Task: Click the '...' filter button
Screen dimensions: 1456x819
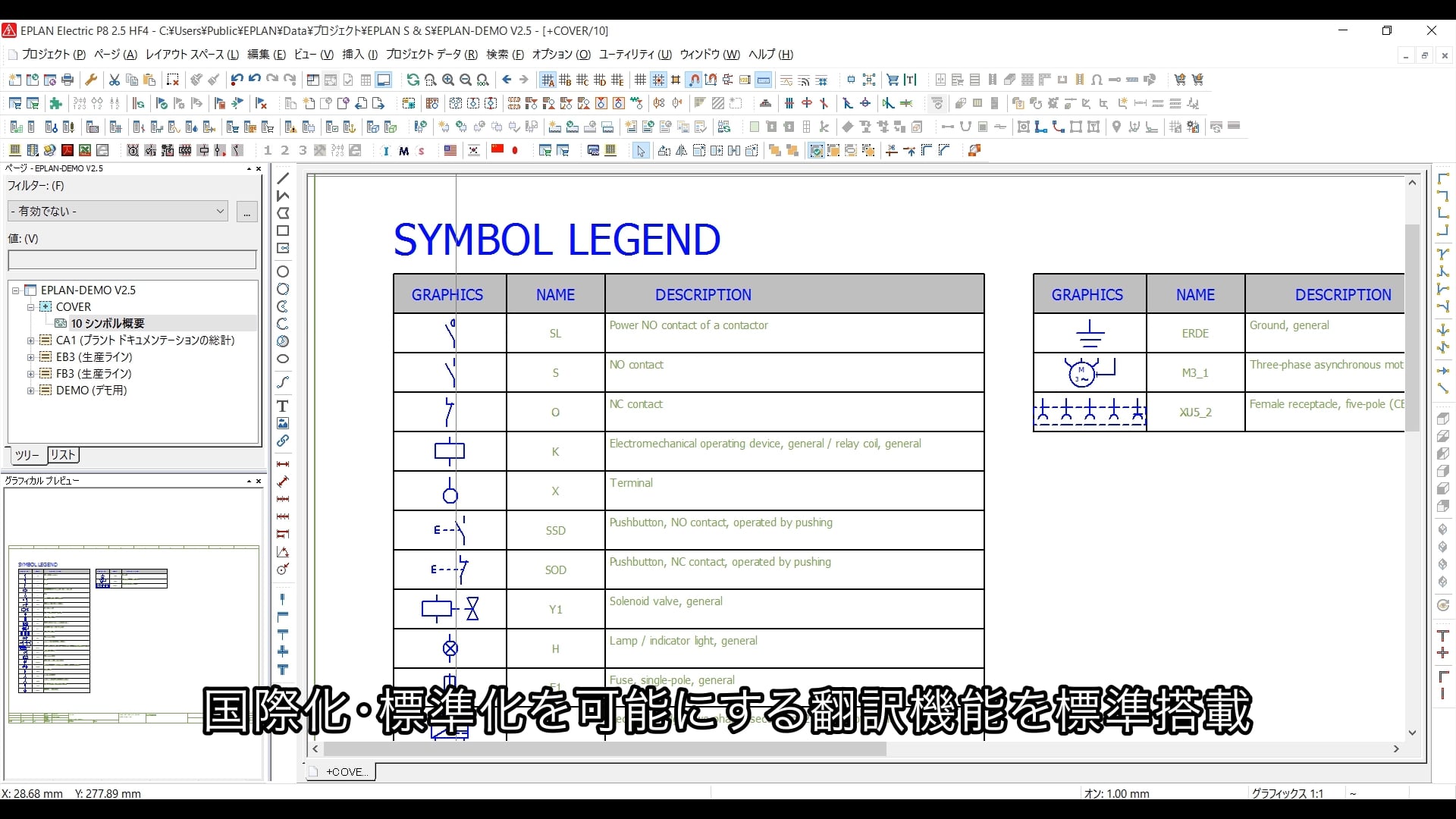Action: (x=247, y=212)
